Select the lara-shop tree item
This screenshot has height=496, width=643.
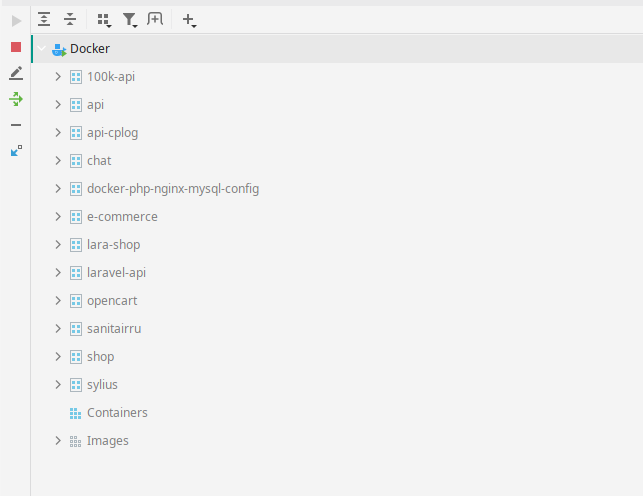pos(114,245)
